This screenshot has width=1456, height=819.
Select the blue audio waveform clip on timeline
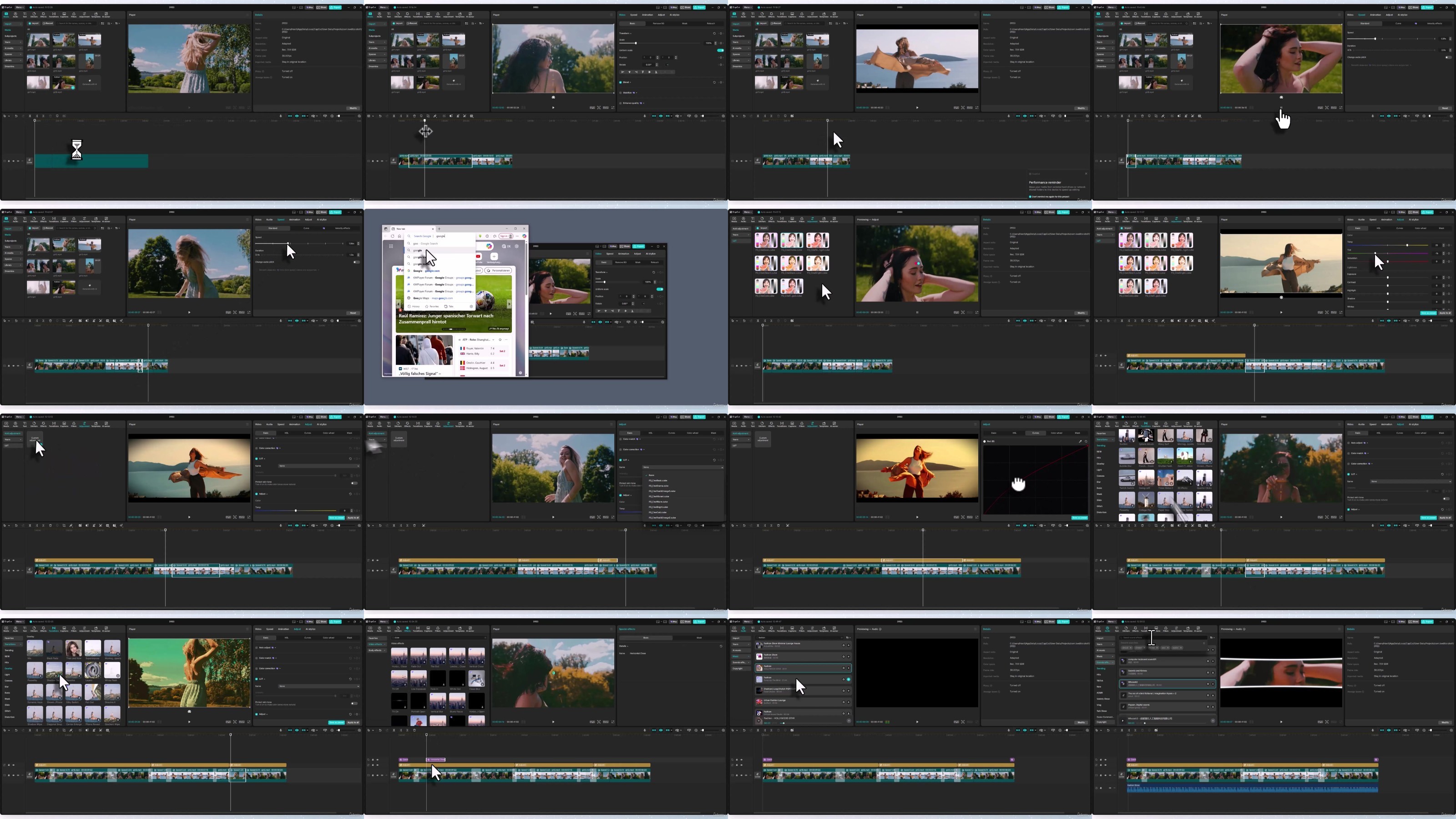[1252, 789]
